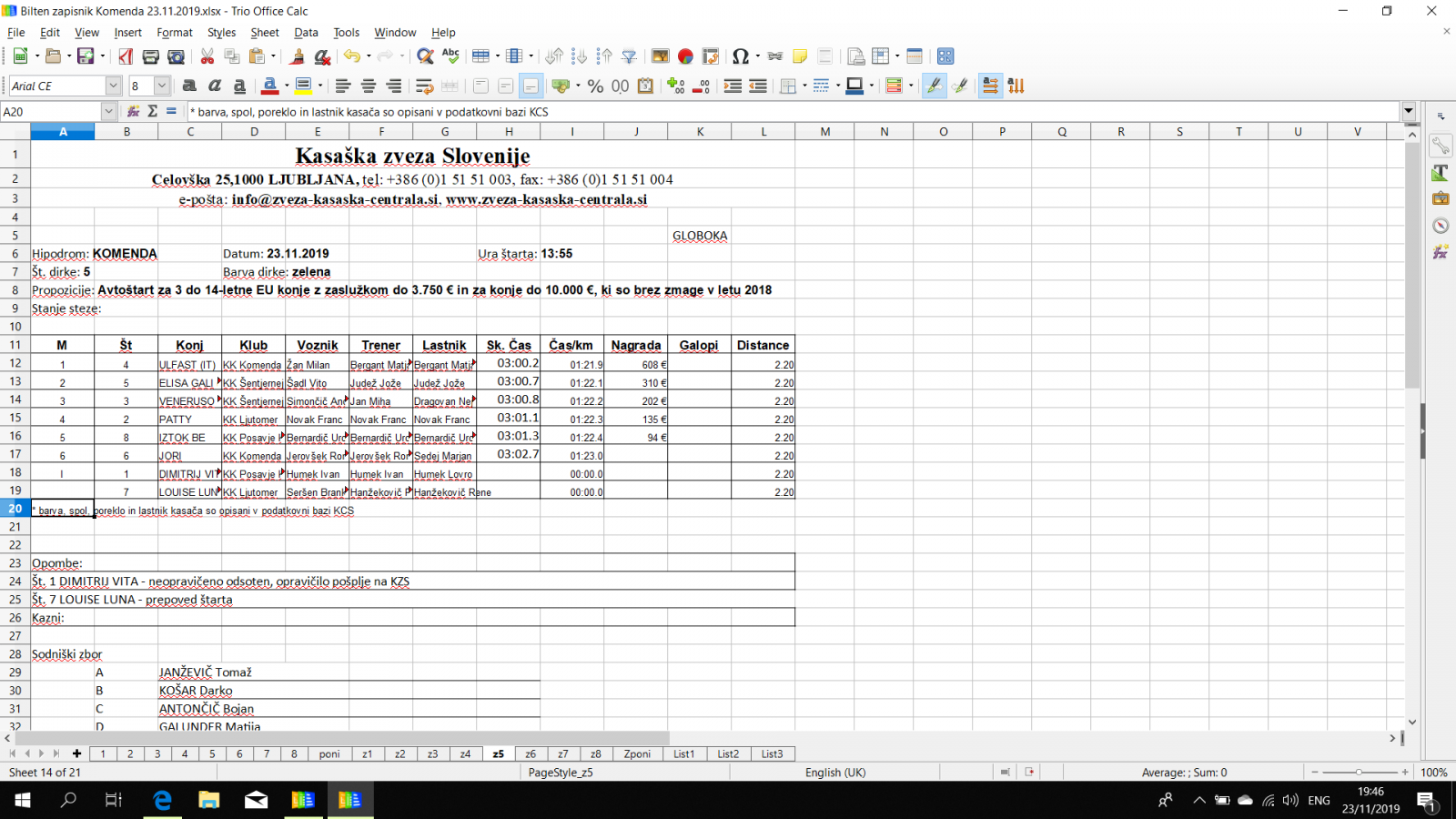Switch to the Zponi sheet tab

point(637,753)
